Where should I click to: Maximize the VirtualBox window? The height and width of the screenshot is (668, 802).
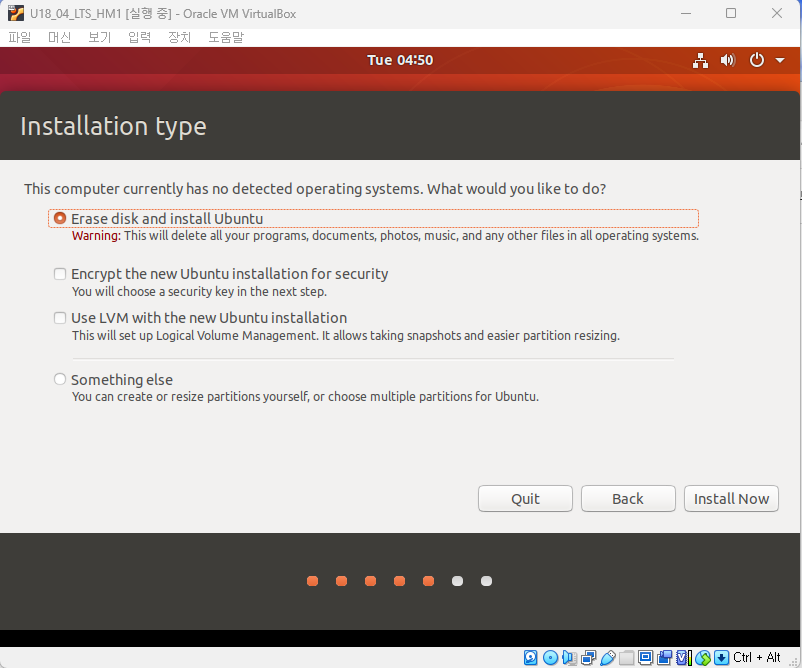pos(731,13)
